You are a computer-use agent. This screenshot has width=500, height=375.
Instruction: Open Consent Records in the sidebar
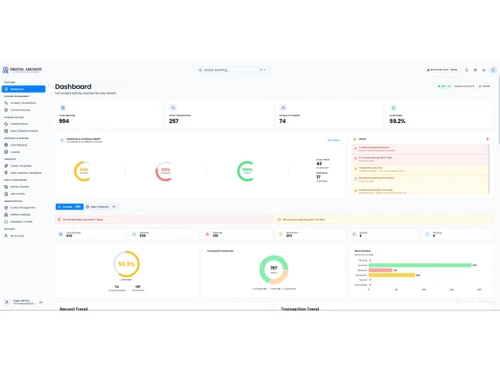[x=23, y=110]
